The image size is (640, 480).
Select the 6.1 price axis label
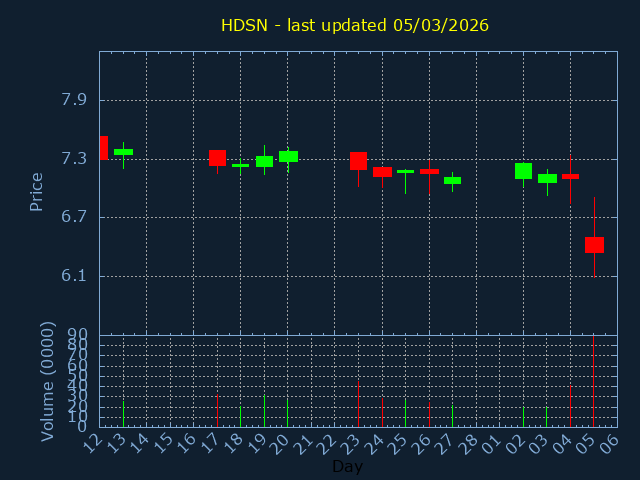point(74,276)
